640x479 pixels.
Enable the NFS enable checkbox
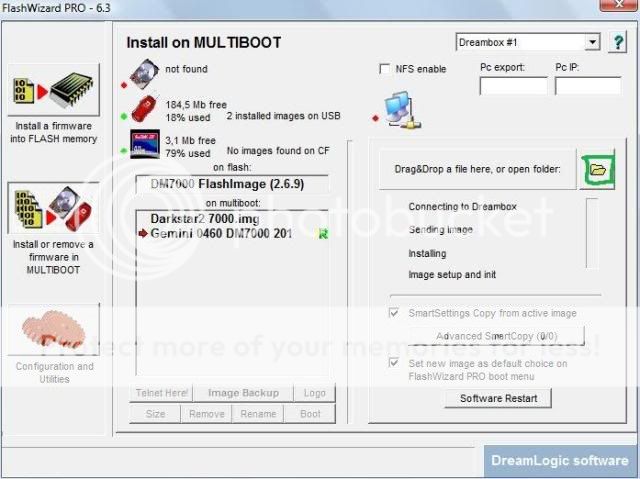tap(384, 69)
